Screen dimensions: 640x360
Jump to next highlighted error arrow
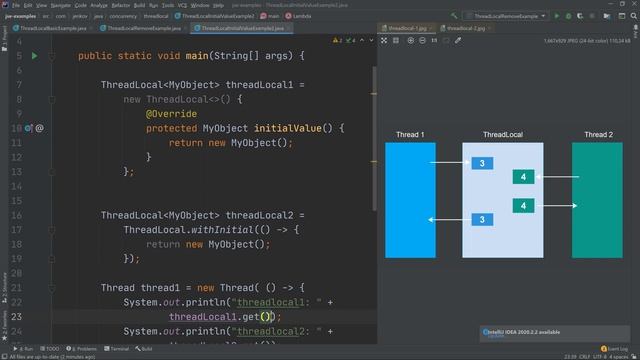[x=371, y=40]
